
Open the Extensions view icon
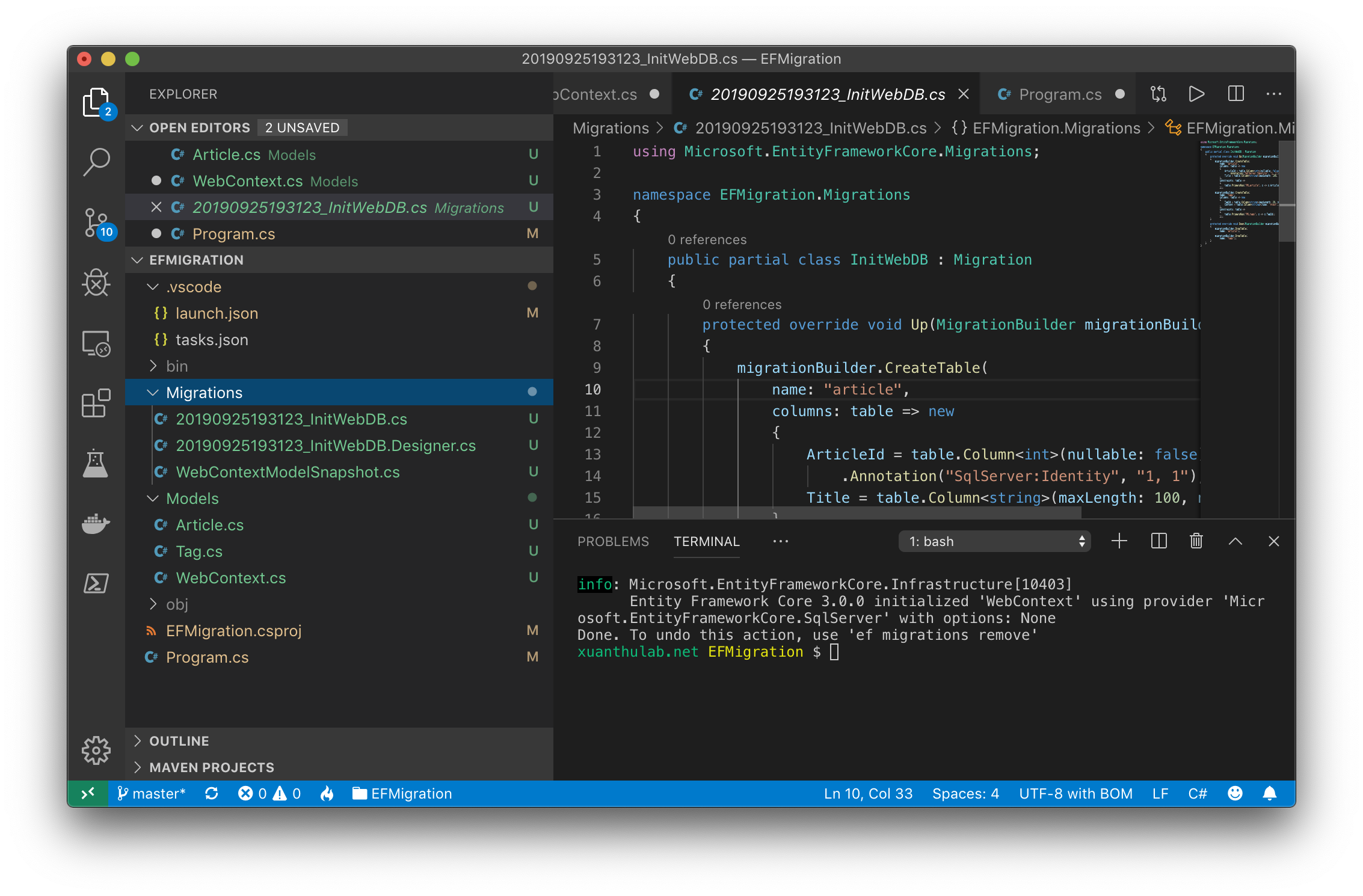(96, 403)
